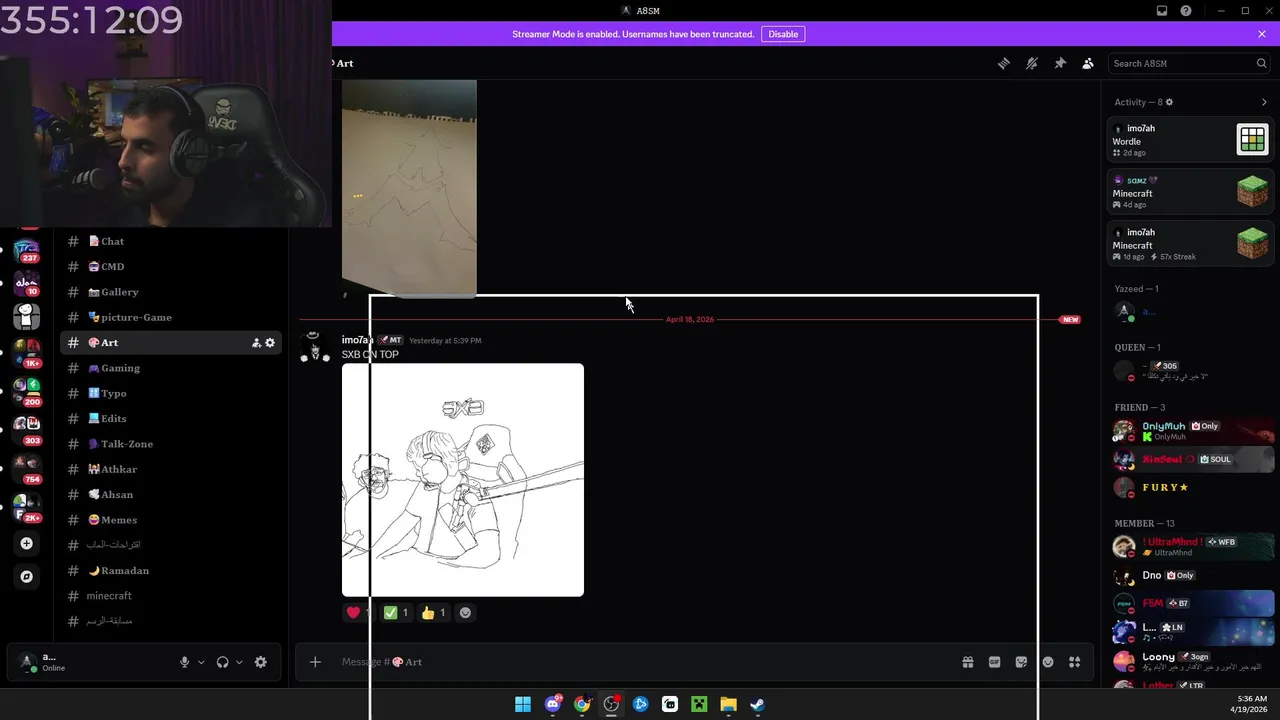
Task: Open the minecraft channel
Action: point(170,596)
